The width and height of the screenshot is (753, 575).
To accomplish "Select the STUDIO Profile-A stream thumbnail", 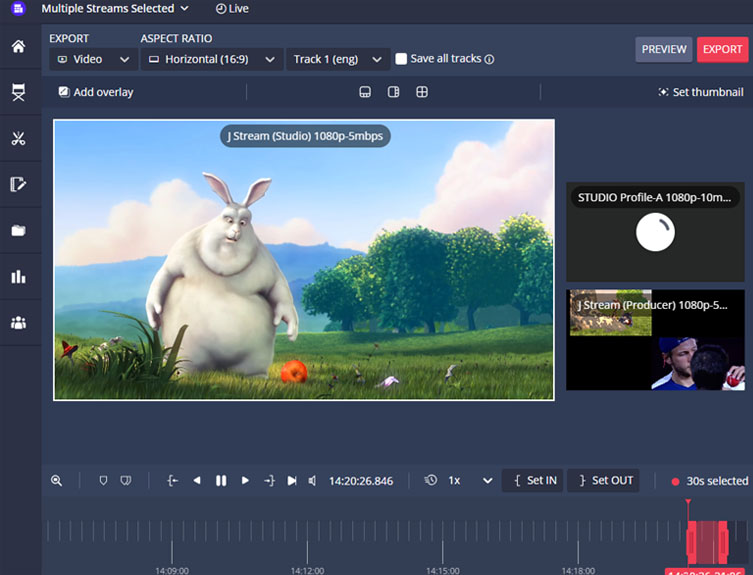I will click(655, 232).
